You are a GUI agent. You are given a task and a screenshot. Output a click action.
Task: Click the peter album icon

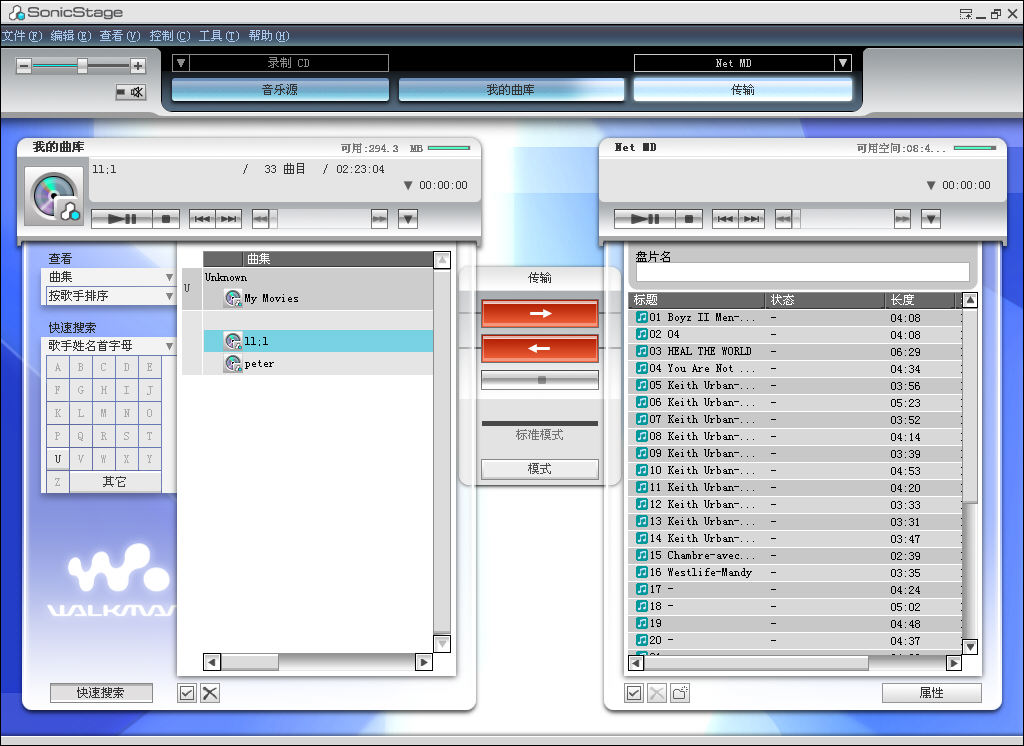click(x=232, y=363)
